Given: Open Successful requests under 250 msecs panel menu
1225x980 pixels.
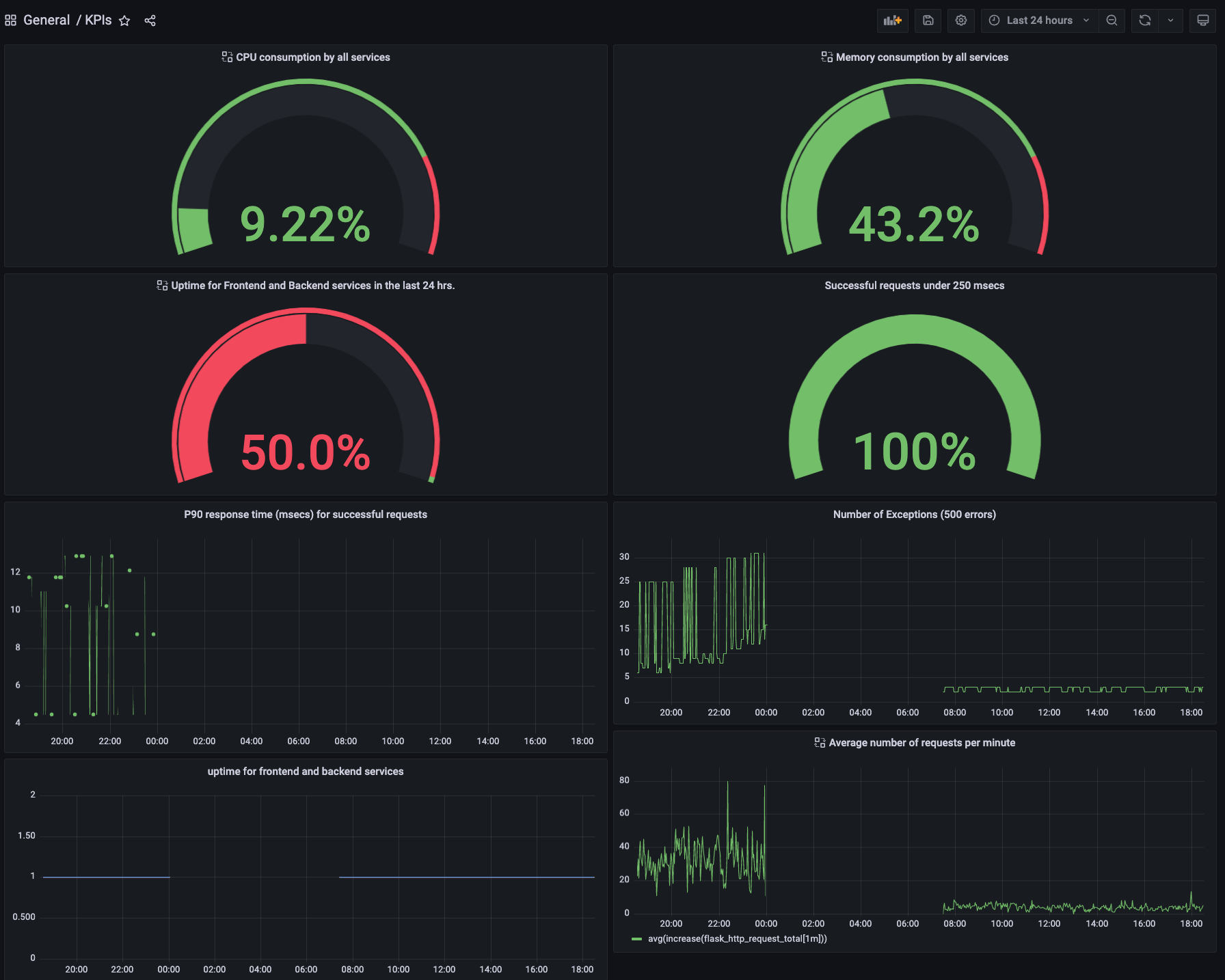Looking at the screenshot, I should click(915, 286).
